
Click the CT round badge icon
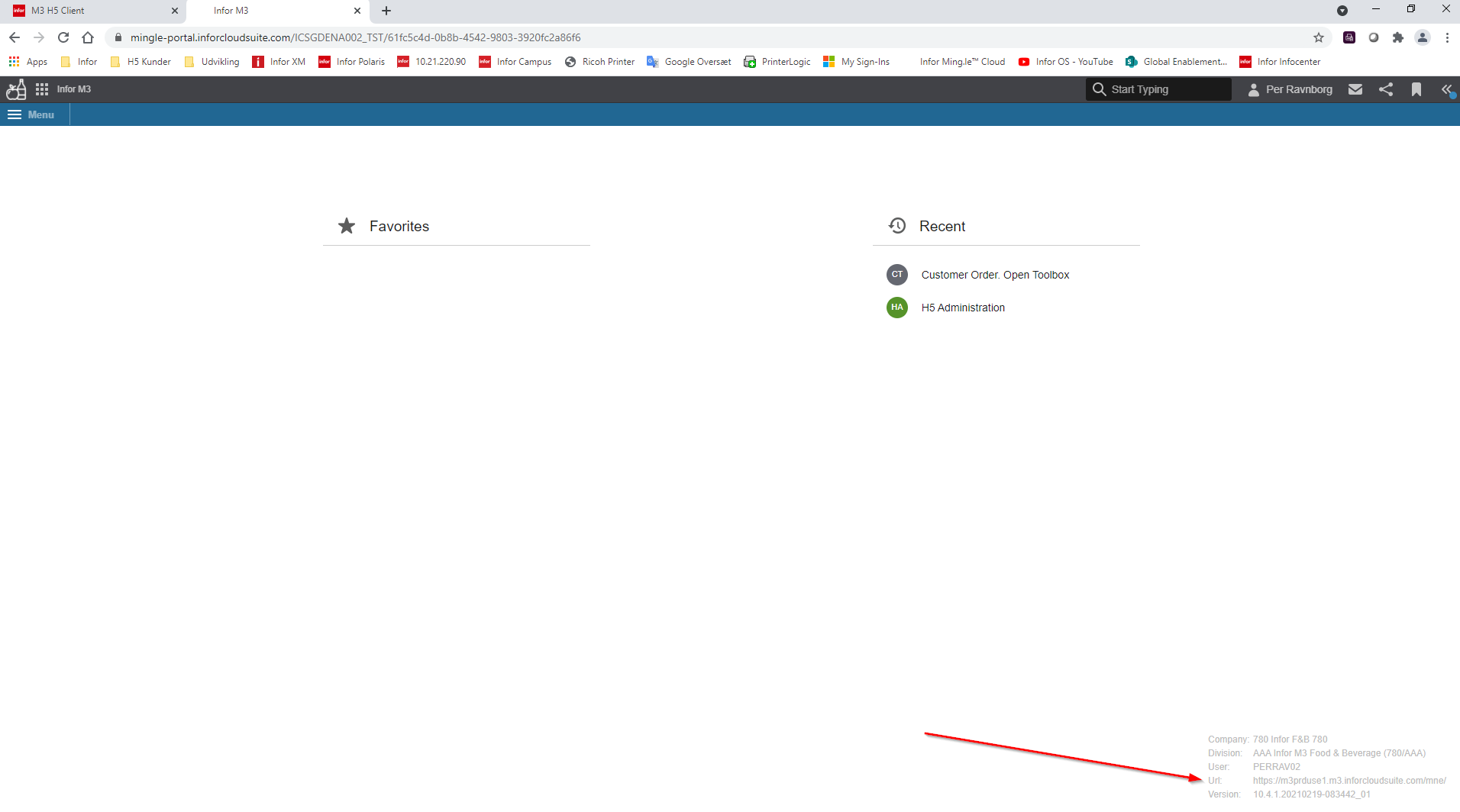pos(897,275)
